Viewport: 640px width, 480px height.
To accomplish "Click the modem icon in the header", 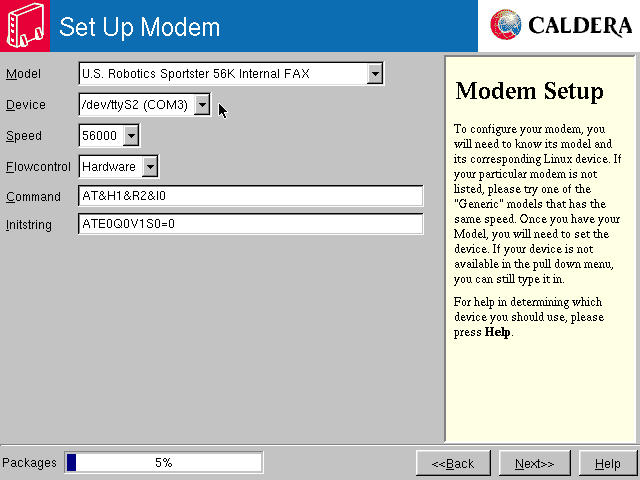I will tap(24, 26).
